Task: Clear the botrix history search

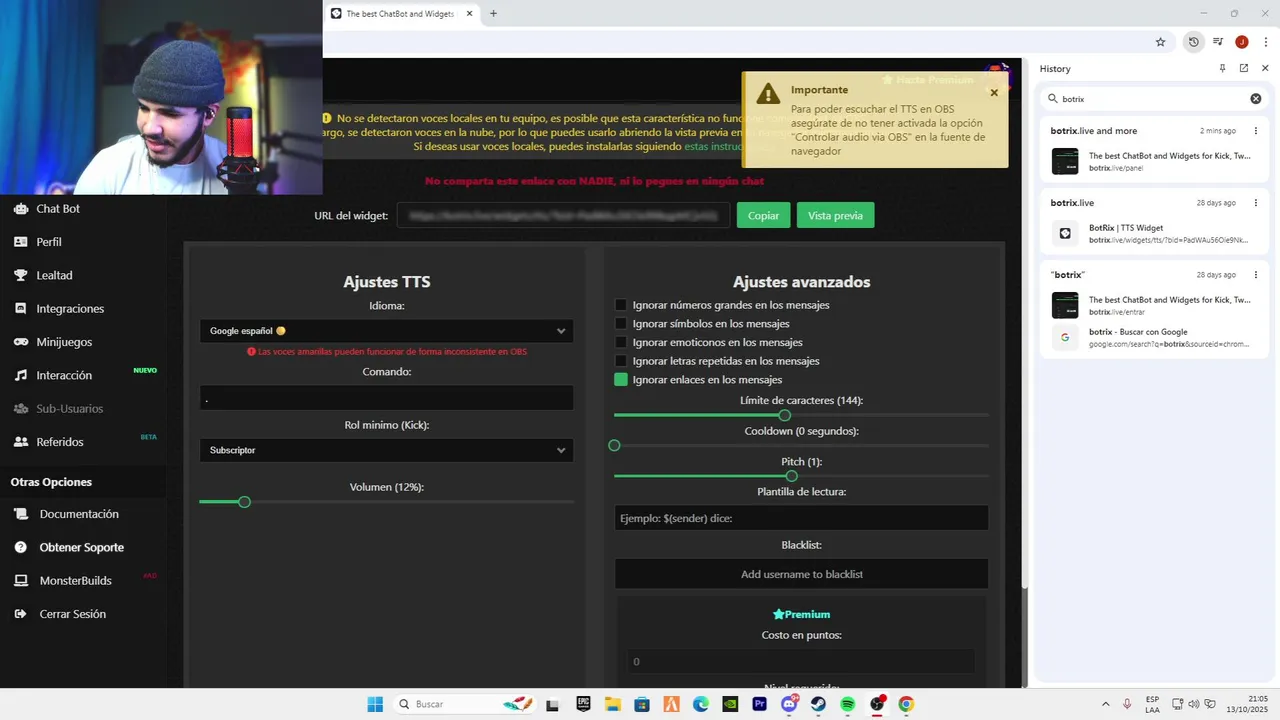Action: 1256,99
